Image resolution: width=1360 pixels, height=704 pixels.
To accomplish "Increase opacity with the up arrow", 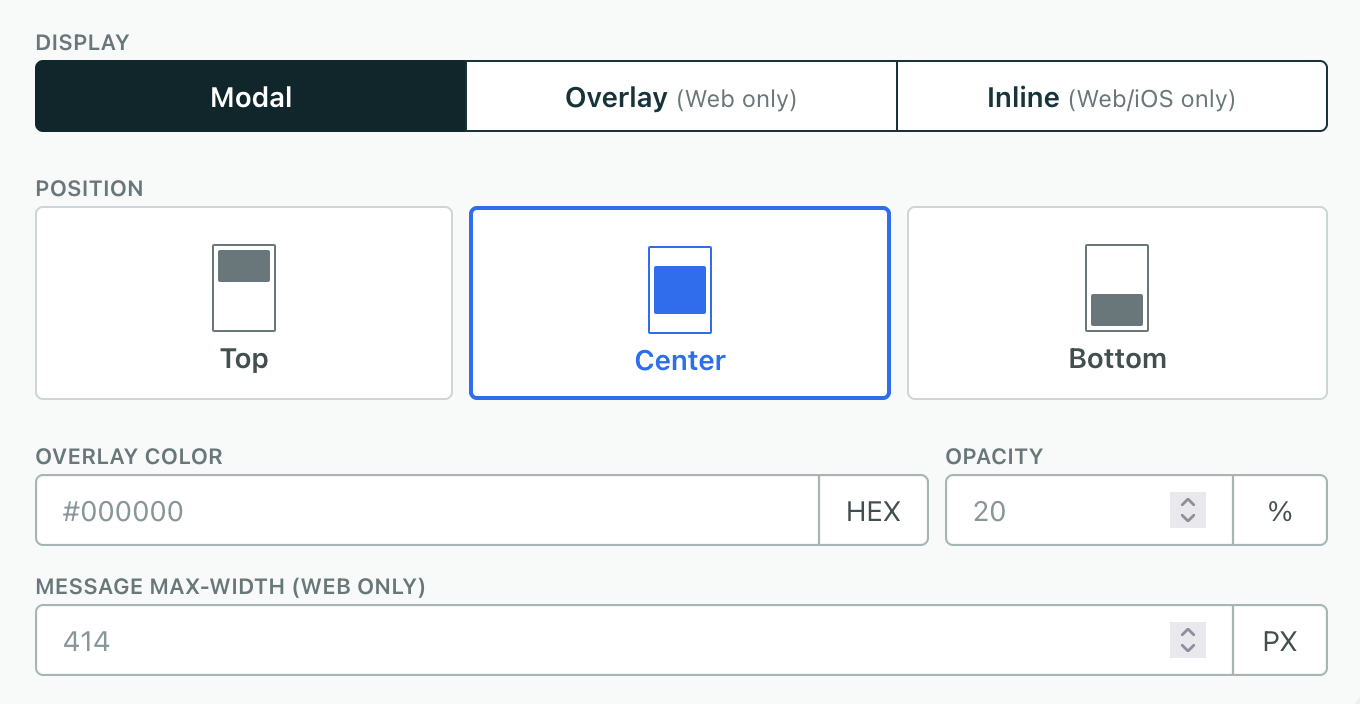I will (x=1188, y=503).
